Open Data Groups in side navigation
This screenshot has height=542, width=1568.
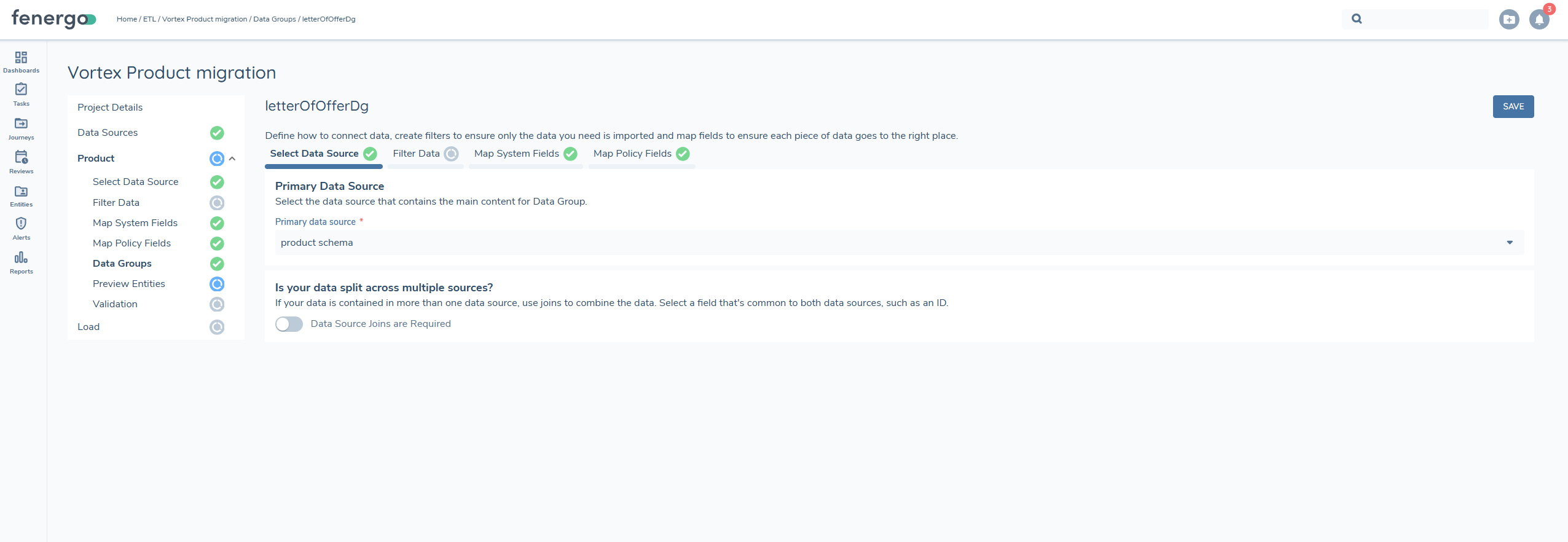coord(122,264)
